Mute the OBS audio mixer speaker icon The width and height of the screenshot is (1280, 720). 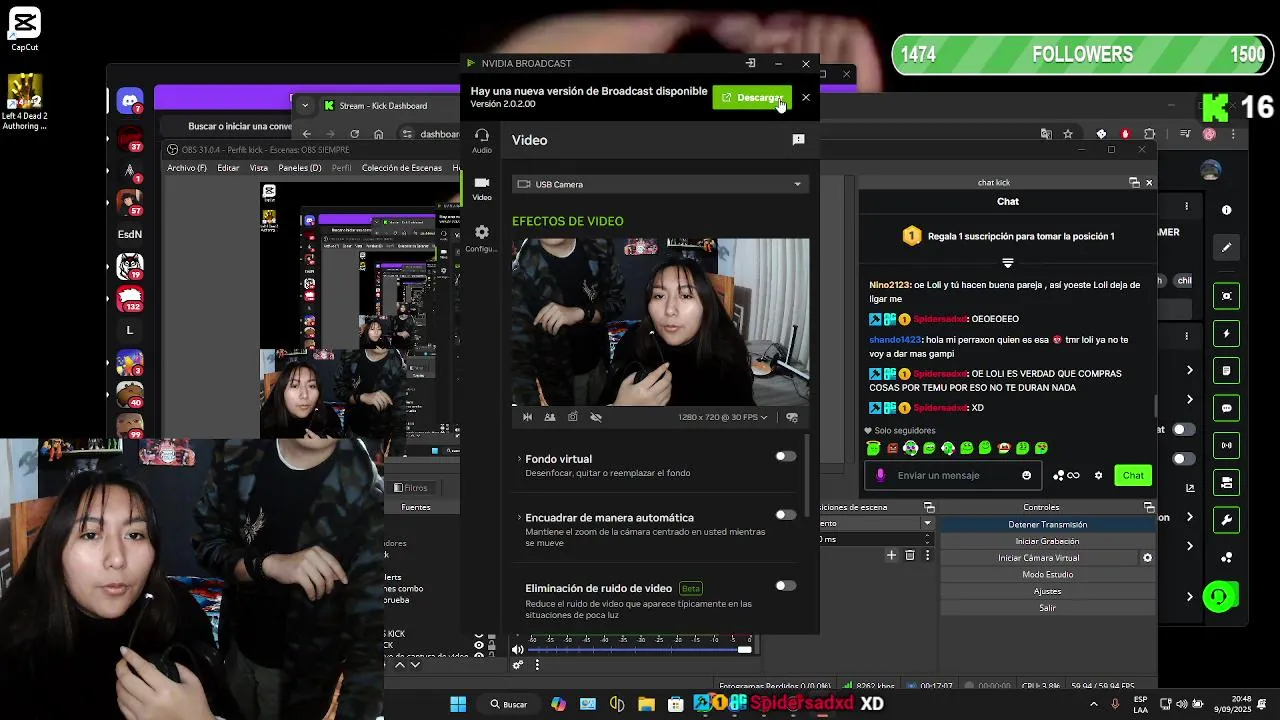tap(517, 649)
